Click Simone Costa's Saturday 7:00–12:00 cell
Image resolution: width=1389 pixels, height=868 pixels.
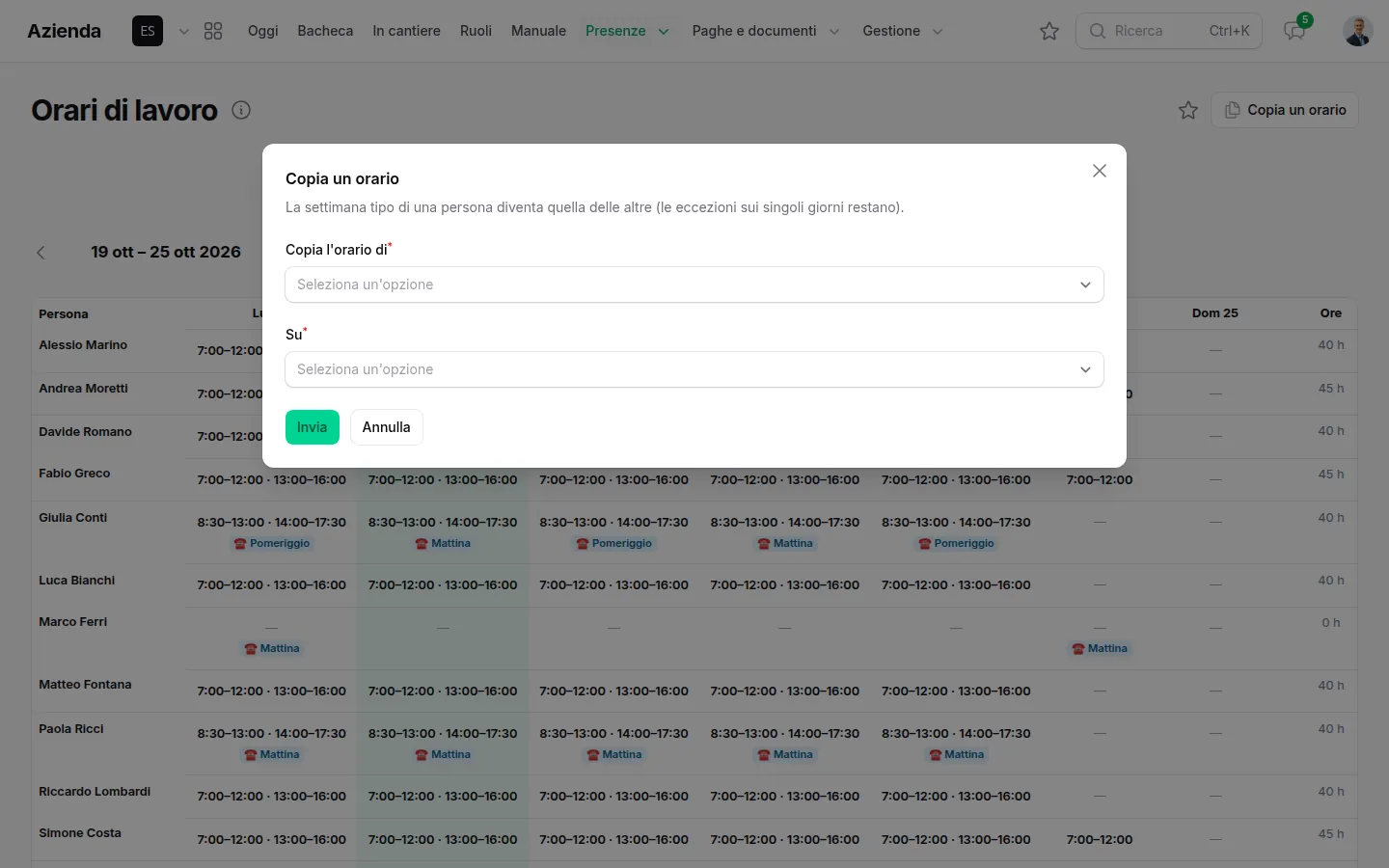pyautogui.click(x=1100, y=839)
